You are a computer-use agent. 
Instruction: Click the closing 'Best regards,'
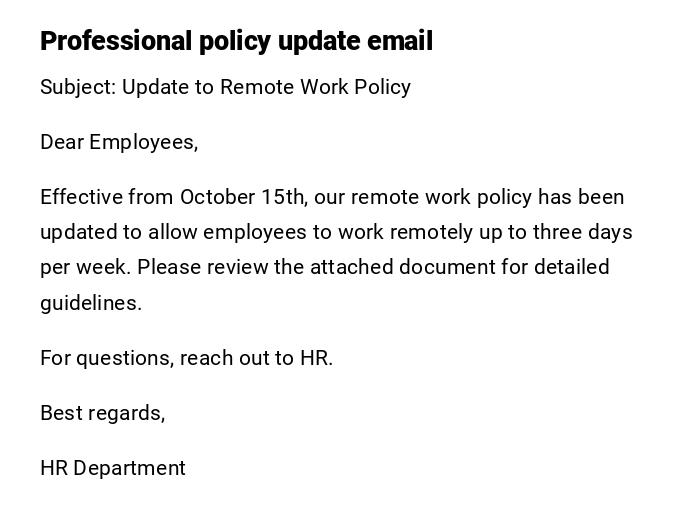[x=102, y=413]
